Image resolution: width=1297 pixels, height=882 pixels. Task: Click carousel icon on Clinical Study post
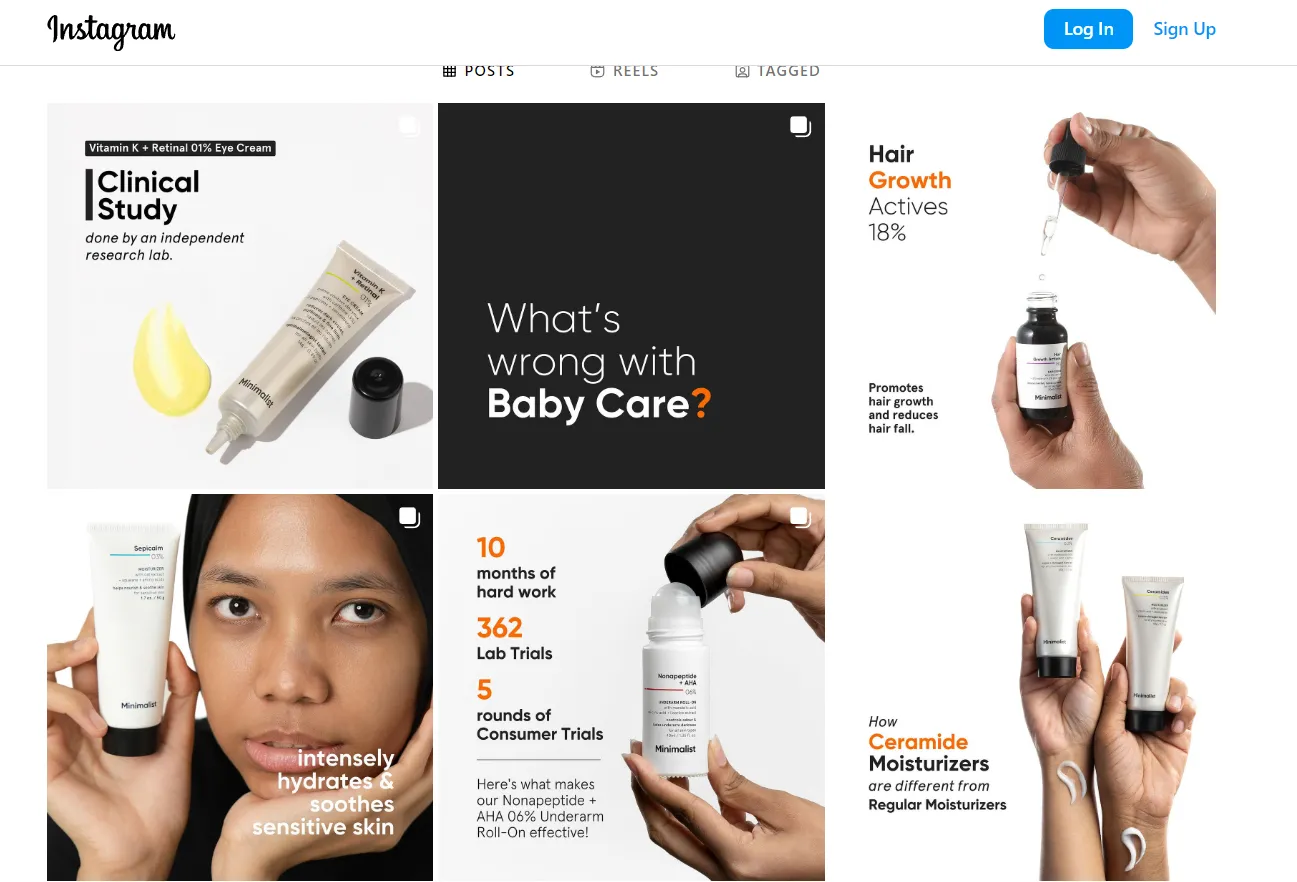(x=409, y=126)
